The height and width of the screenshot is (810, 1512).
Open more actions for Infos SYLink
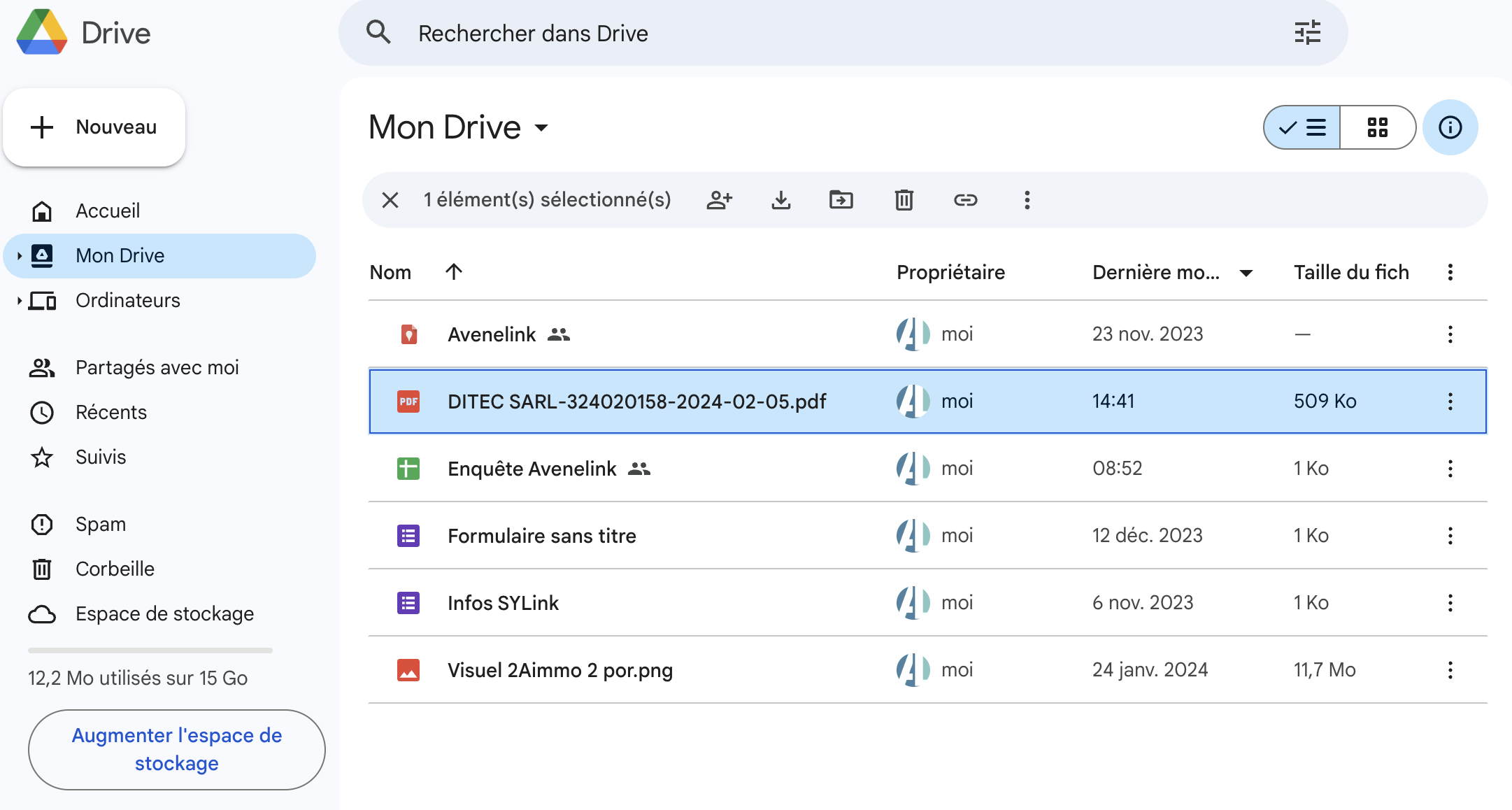1450,603
